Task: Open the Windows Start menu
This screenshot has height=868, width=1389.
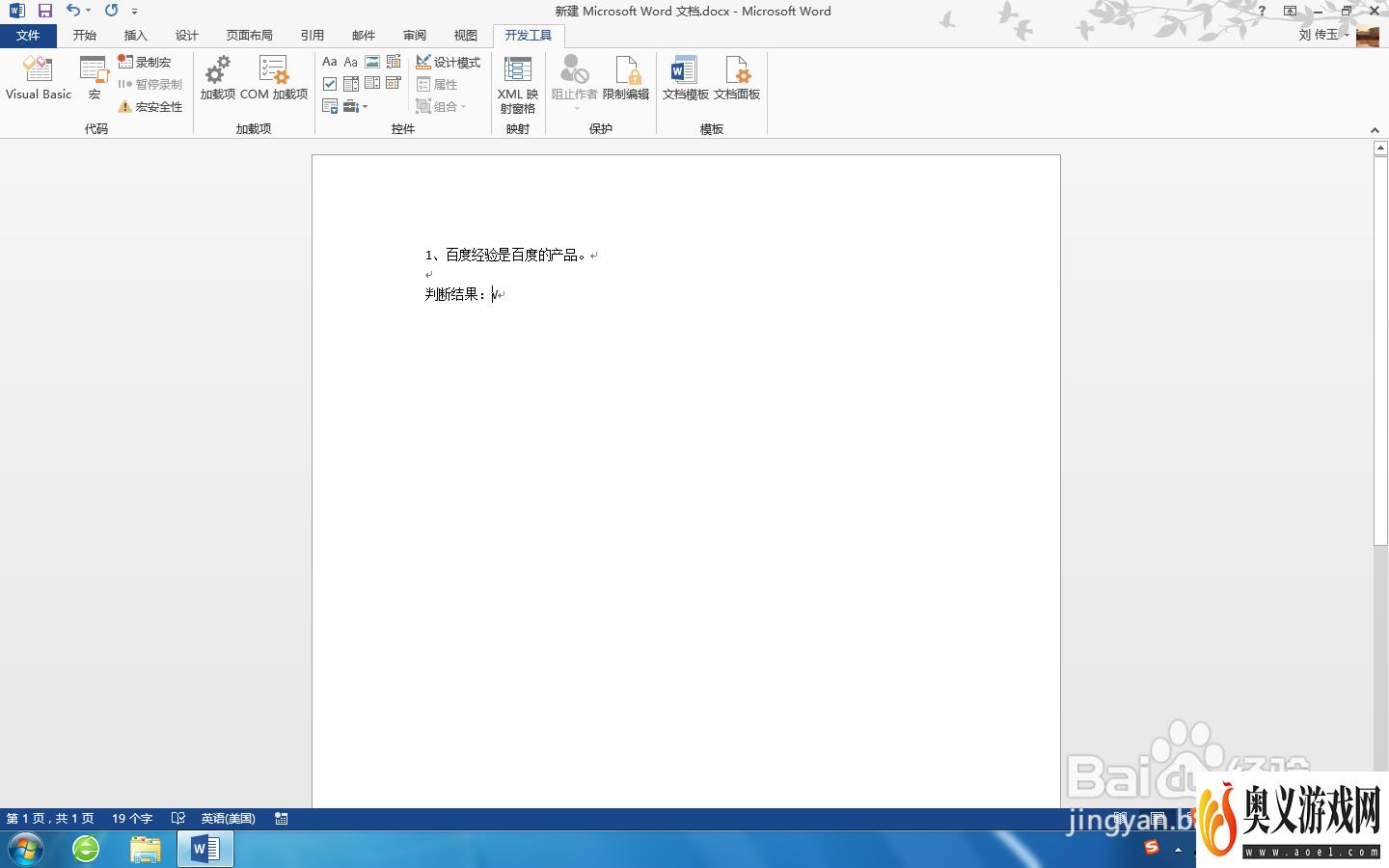Action: click(x=26, y=849)
